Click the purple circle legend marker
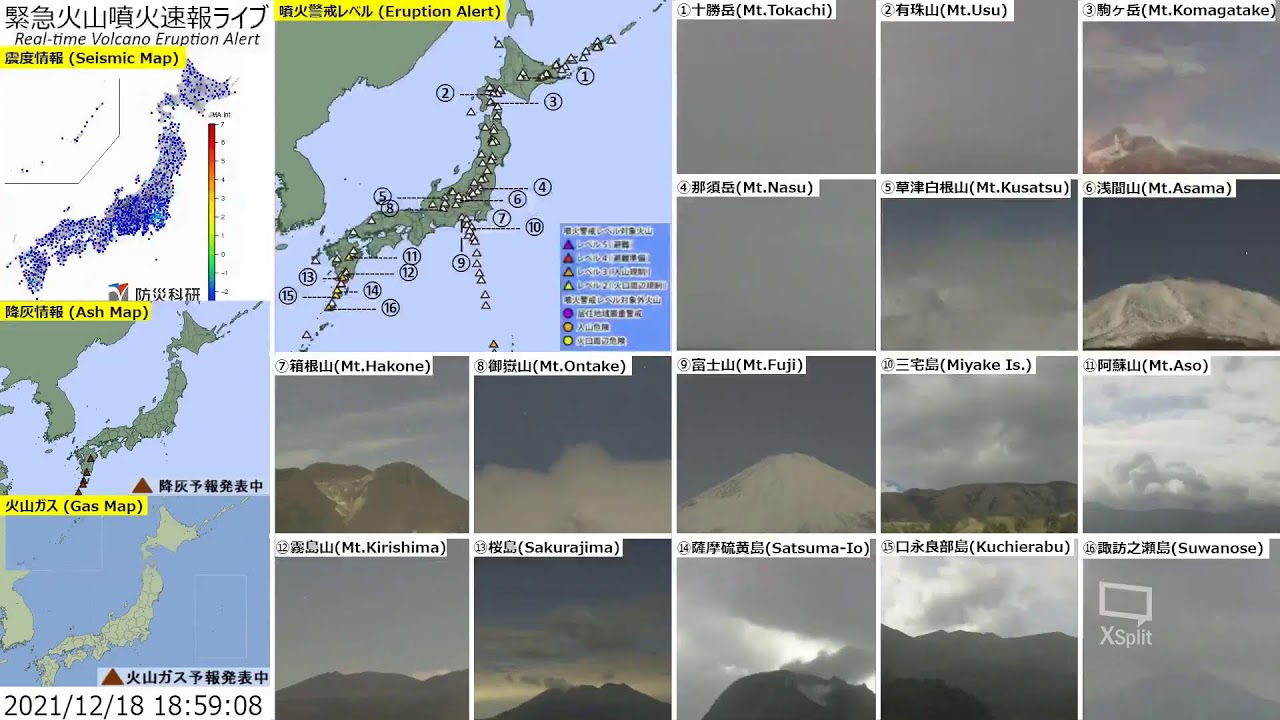The width and height of the screenshot is (1280, 720). pos(568,313)
